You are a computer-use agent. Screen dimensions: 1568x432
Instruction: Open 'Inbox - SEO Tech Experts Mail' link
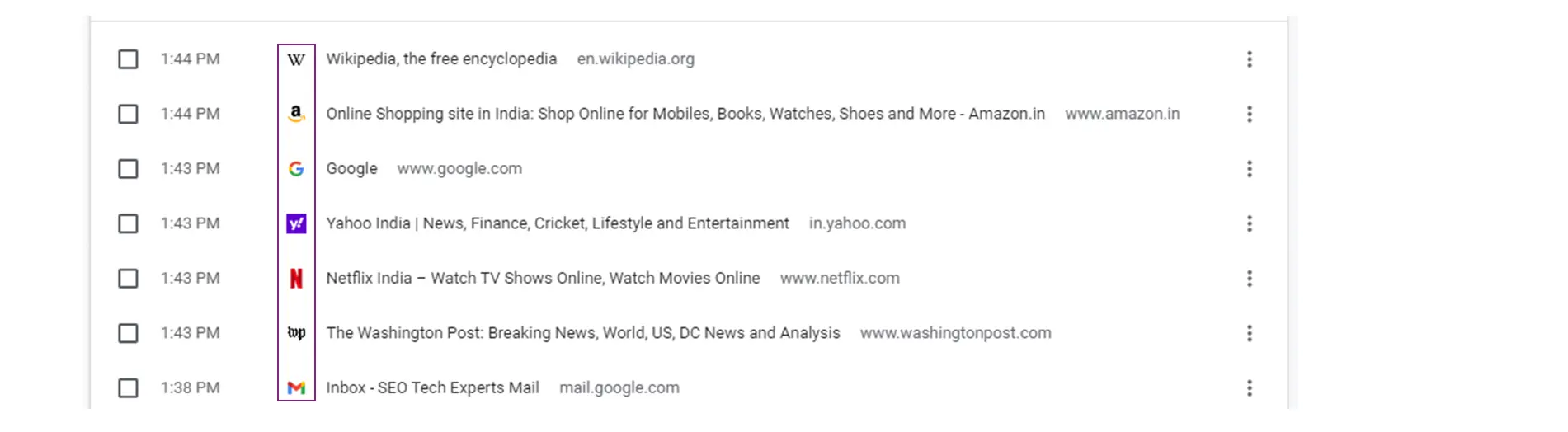pos(432,387)
